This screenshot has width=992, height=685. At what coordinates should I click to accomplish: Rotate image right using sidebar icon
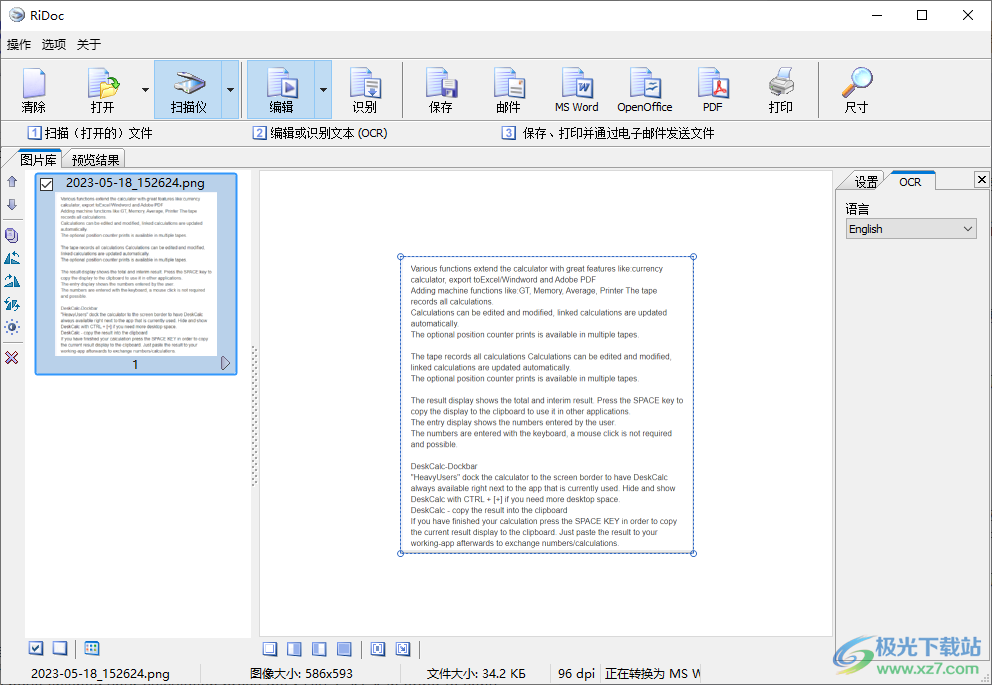coord(12,281)
